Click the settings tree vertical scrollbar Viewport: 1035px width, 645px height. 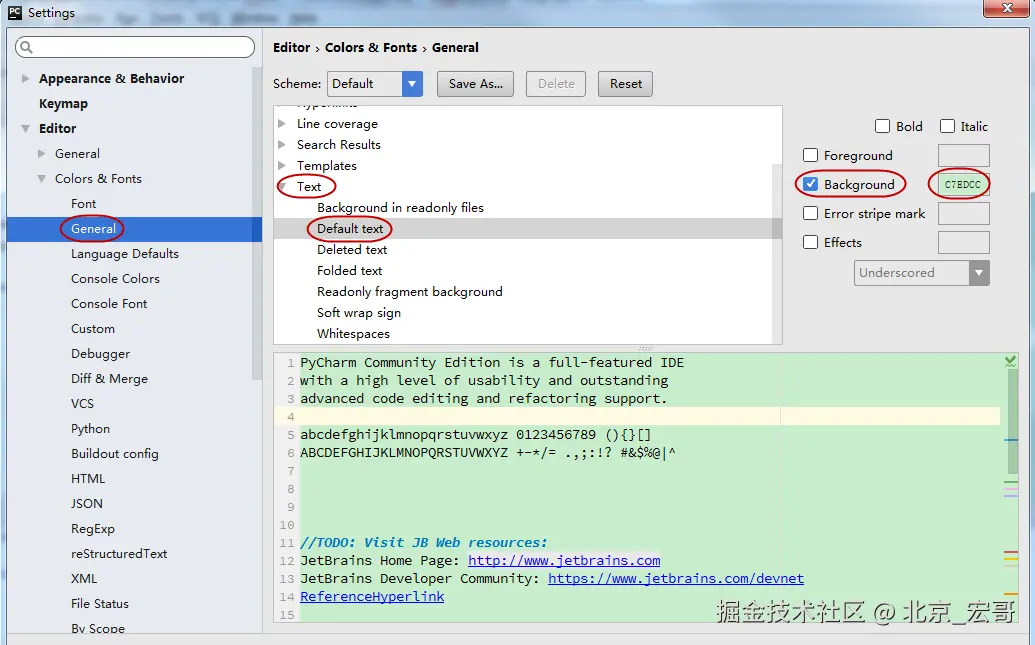click(x=257, y=224)
